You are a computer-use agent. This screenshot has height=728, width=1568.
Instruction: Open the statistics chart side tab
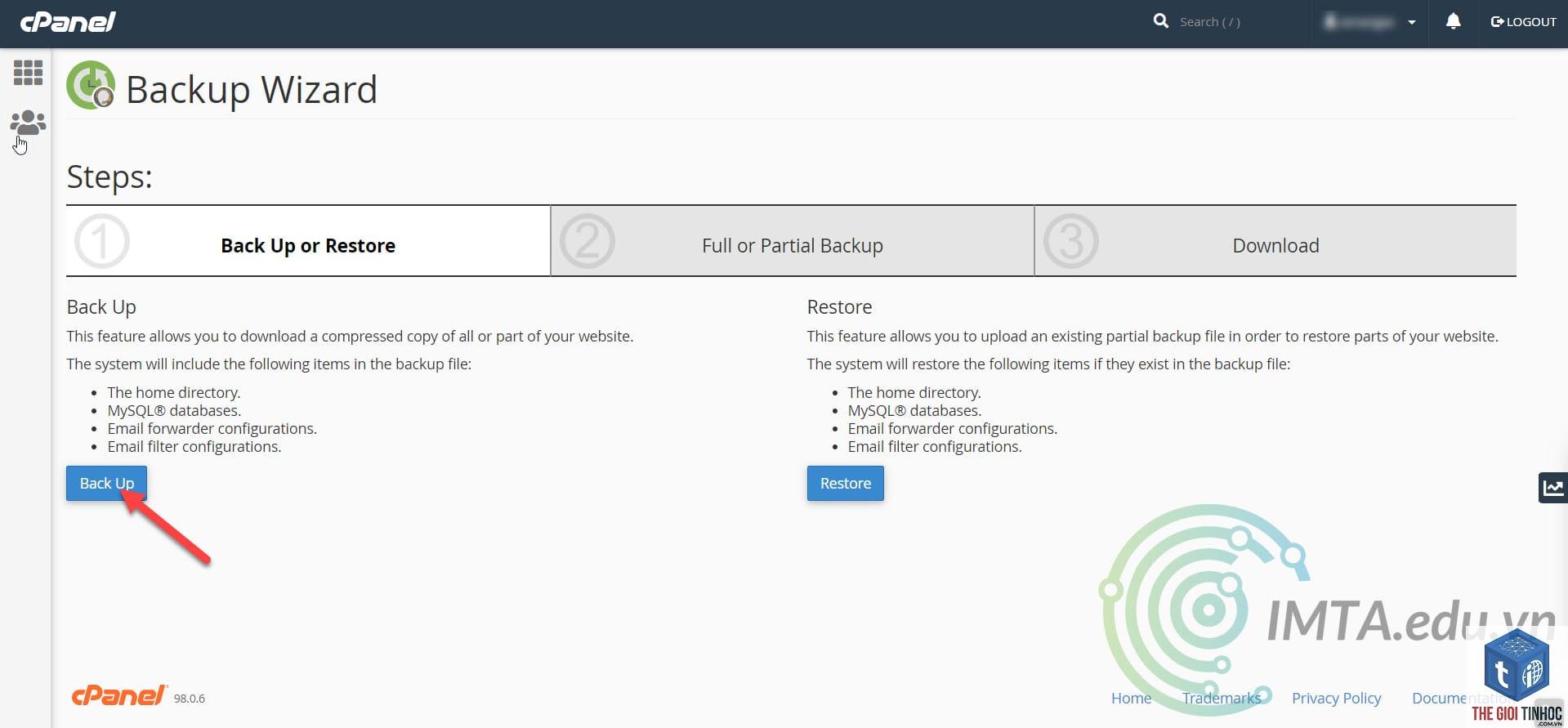pyautogui.click(x=1552, y=488)
